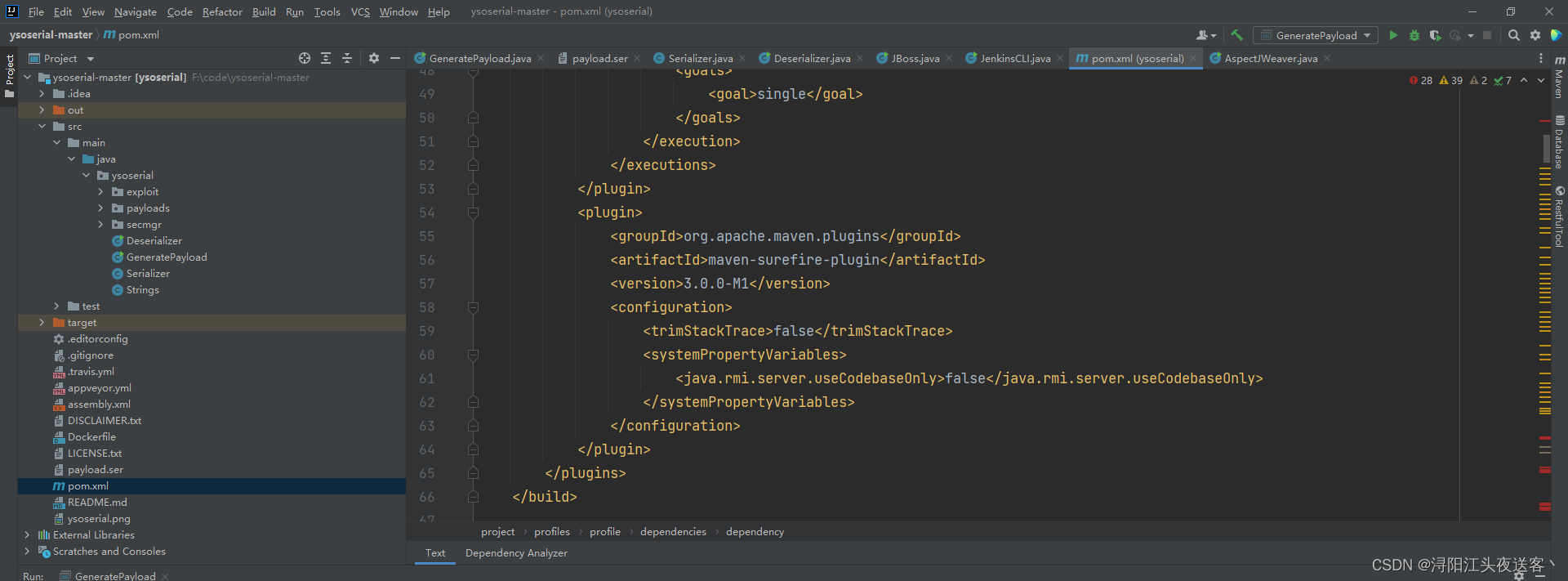Click 'dependencies' in XML breadcrumb

[673, 532]
